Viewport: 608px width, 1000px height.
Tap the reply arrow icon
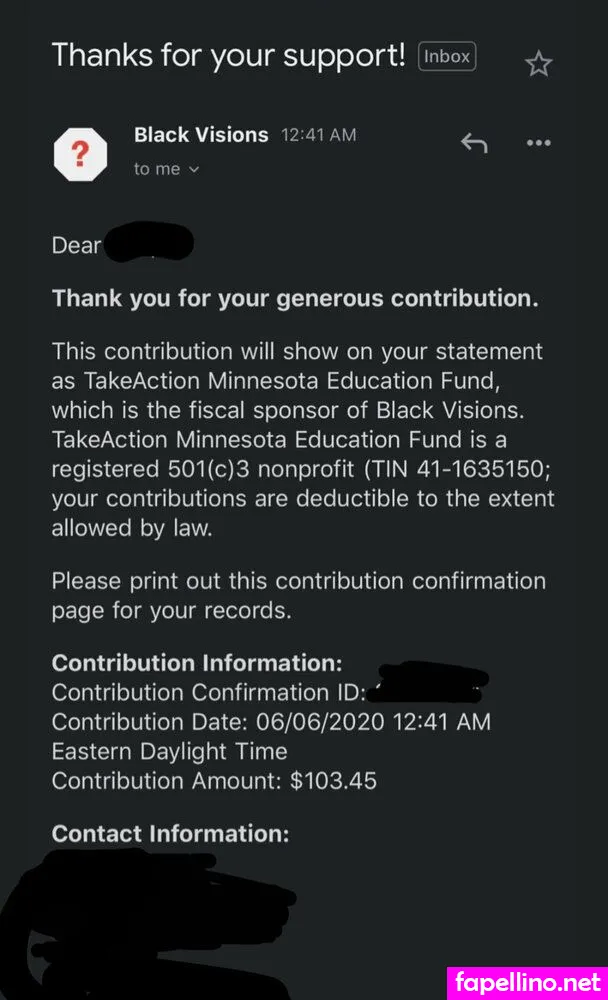pos(473,143)
